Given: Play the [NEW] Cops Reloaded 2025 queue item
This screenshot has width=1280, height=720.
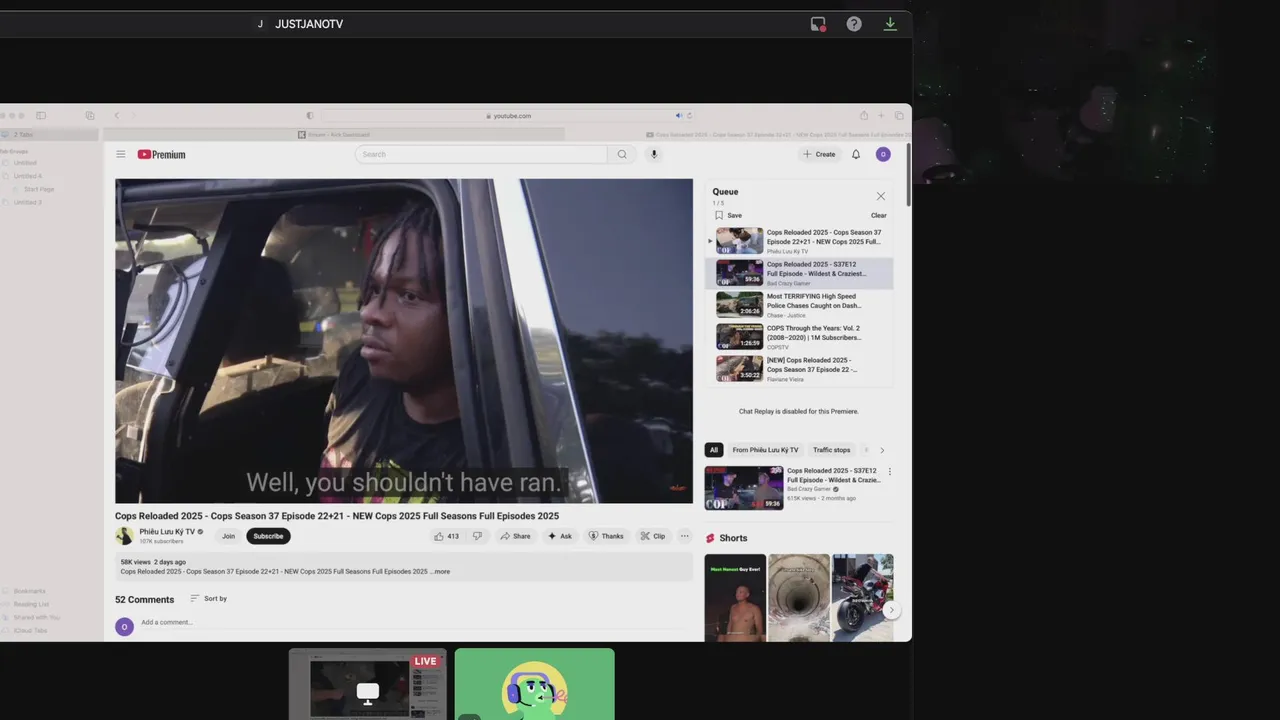Looking at the screenshot, I should 798,369.
